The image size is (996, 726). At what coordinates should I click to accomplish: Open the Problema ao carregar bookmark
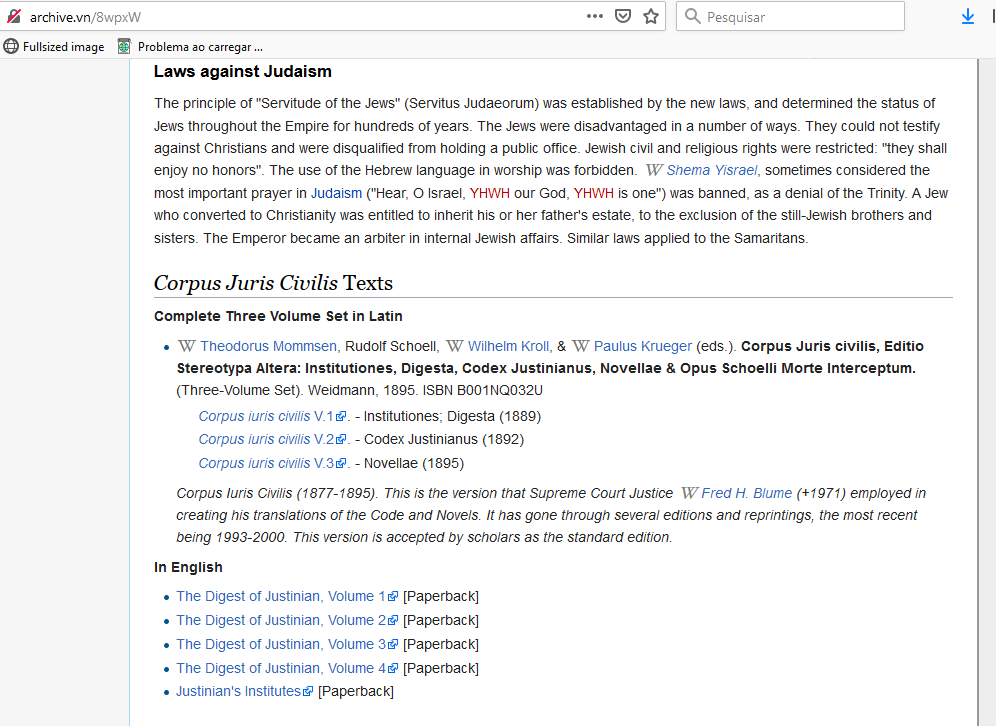(190, 46)
